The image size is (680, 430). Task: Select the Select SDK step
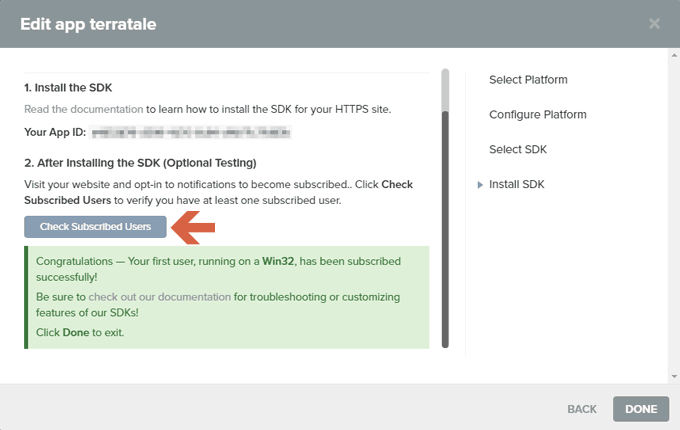(518, 150)
